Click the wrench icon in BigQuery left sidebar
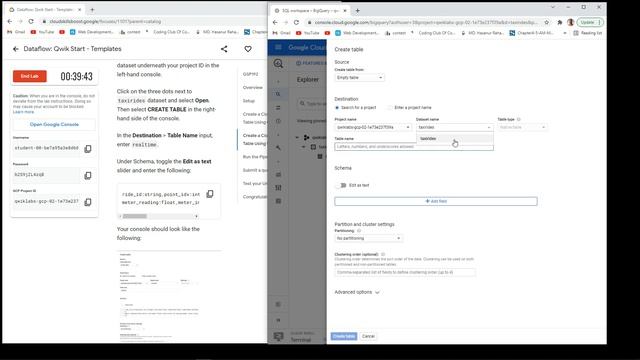Image resolution: width=640 pixels, height=360 pixels. (x=278, y=148)
